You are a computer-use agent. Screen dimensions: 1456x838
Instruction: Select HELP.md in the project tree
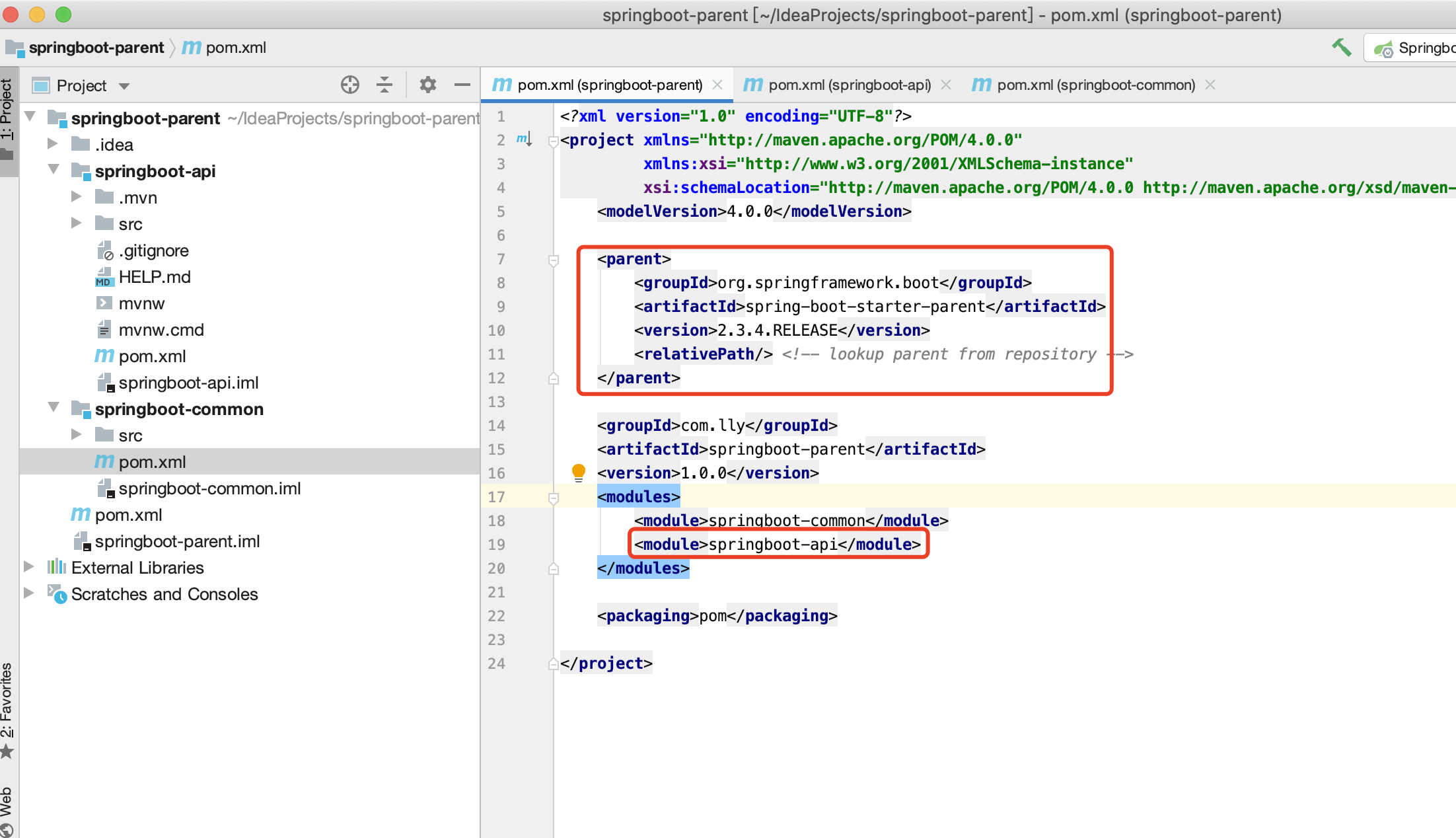tap(155, 277)
